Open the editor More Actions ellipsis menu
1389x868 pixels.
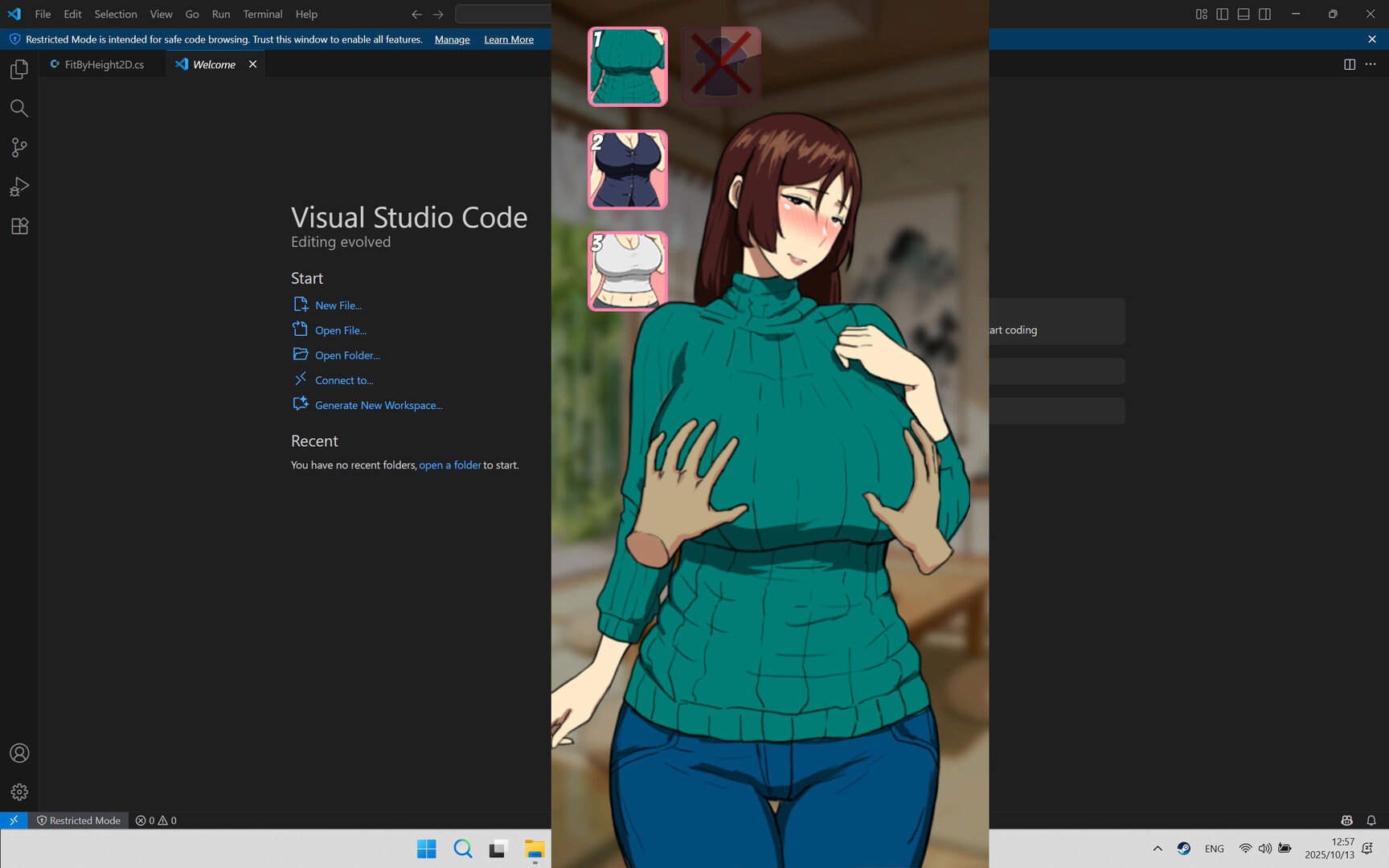pyautogui.click(x=1371, y=64)
